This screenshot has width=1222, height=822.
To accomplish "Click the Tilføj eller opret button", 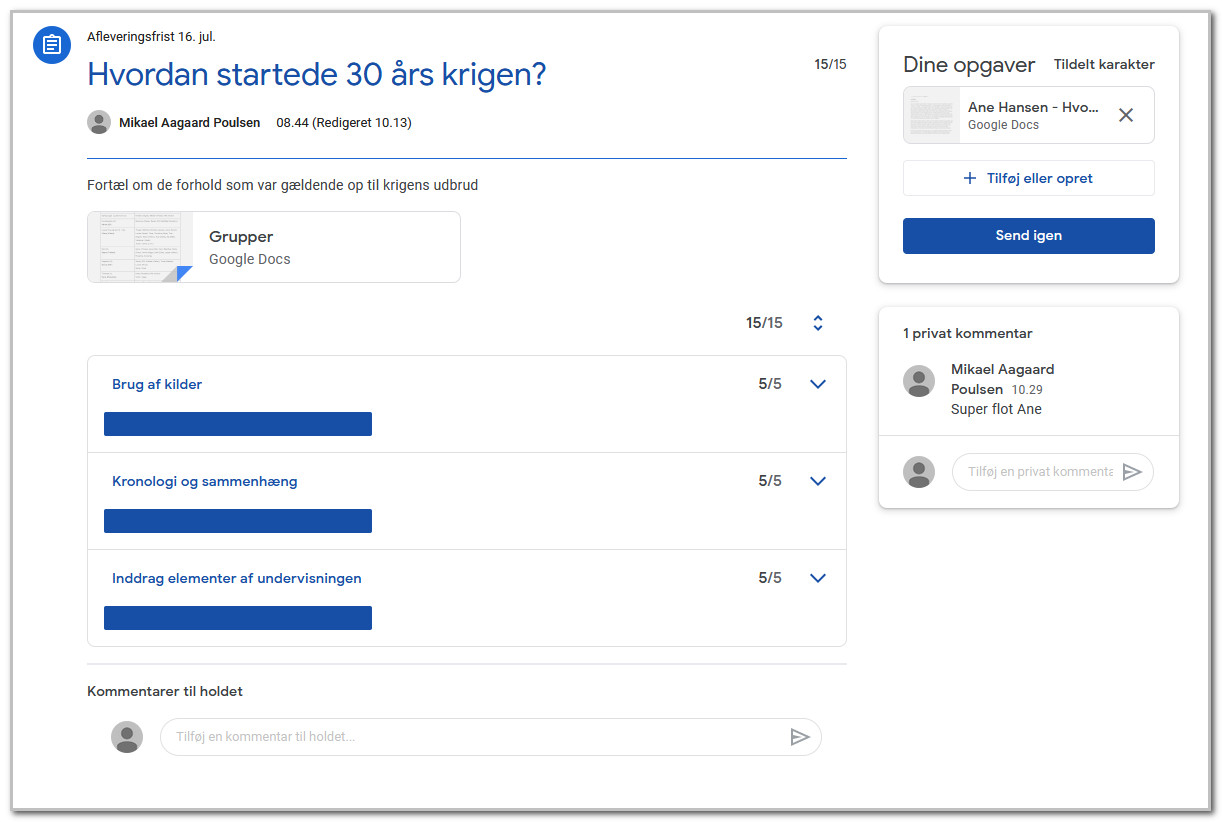I will tap(1029, 178).
